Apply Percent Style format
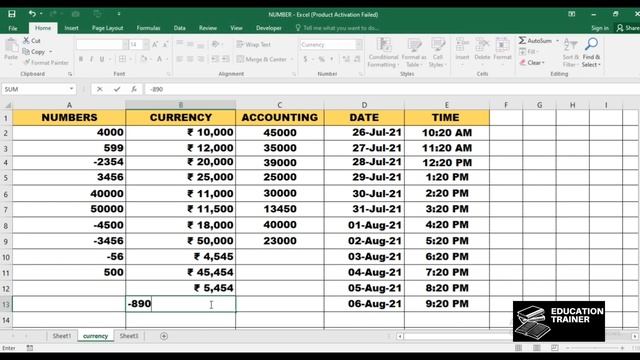 pyautogui.click(x=322, y=59)
